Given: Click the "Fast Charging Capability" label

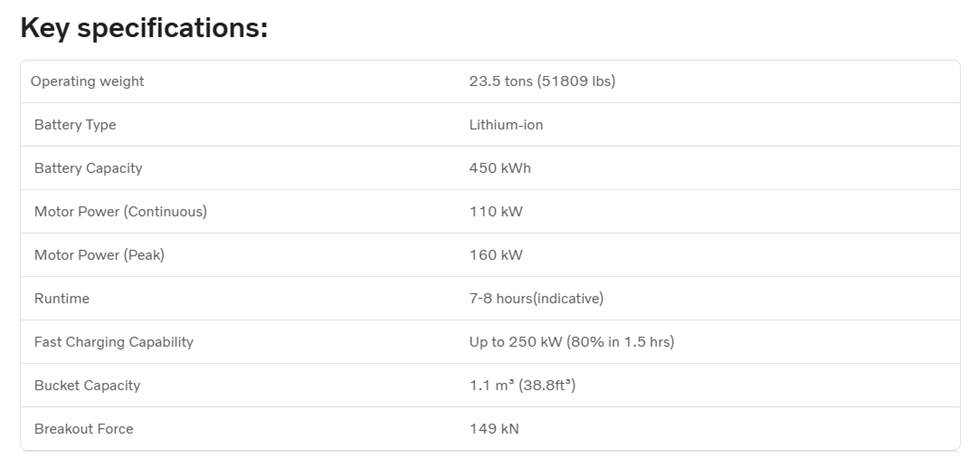Looking at the screenshot, I should click(x=114, y=342).
